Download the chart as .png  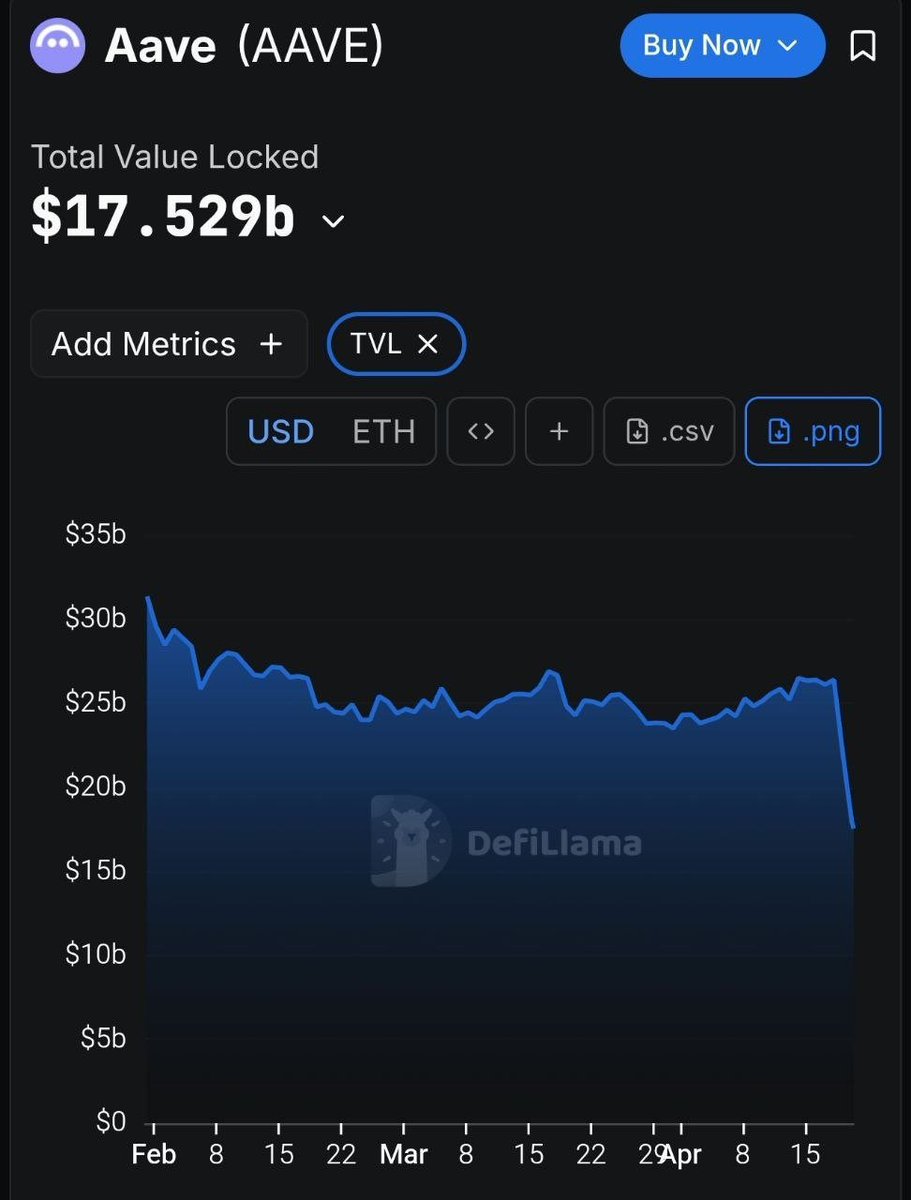(812, 432)
